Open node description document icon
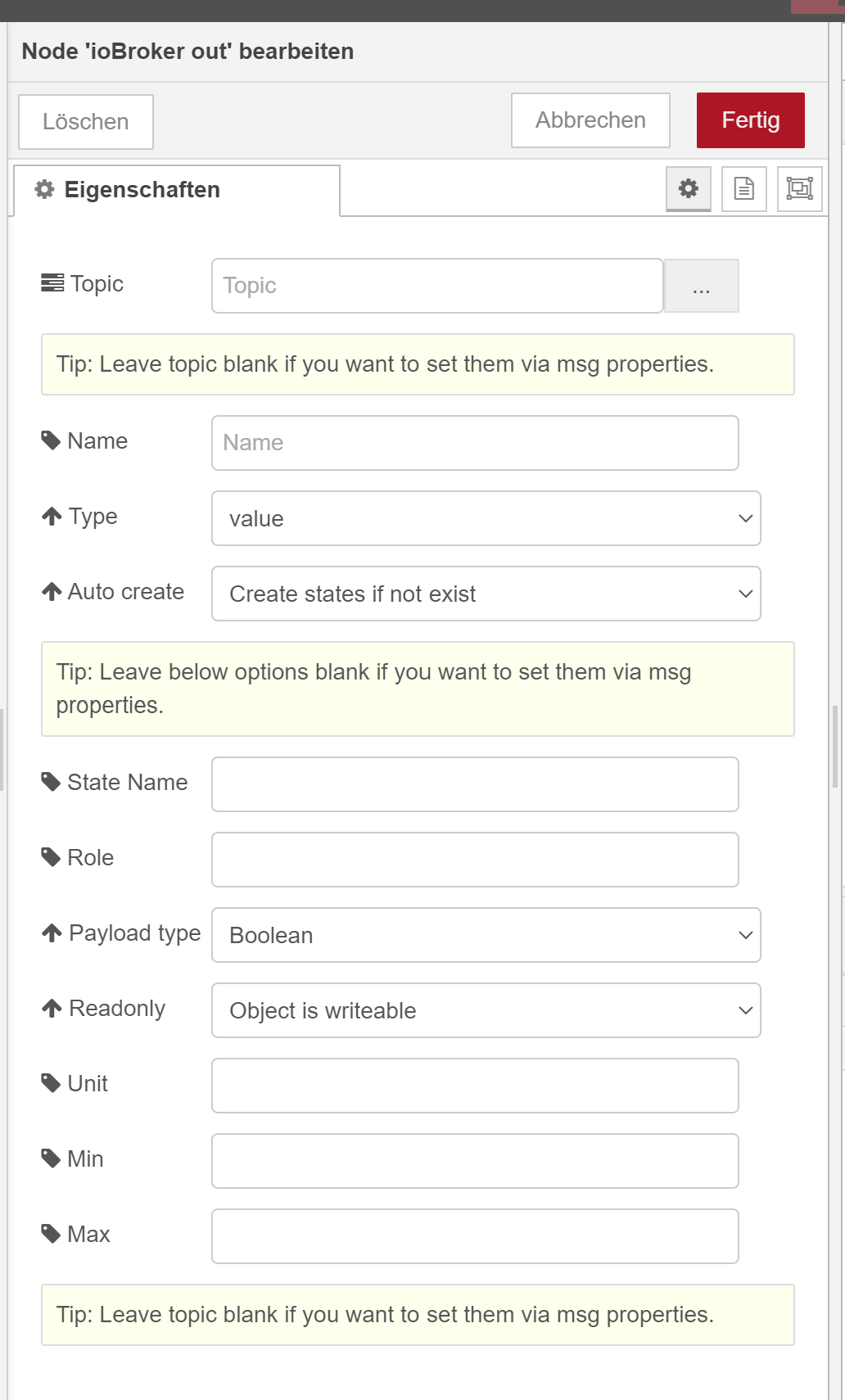The height and width of the screenshot is (1400, 845). click(744, 189)
